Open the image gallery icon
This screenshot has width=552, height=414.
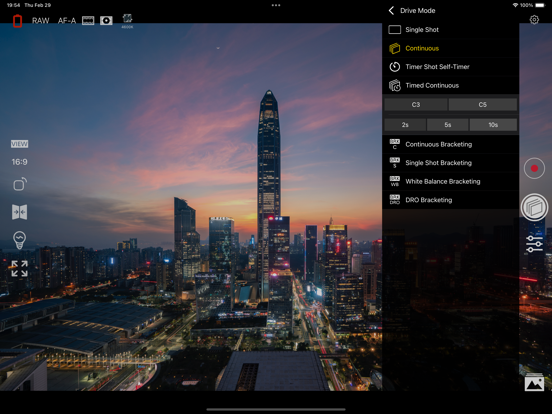[534, 382]
